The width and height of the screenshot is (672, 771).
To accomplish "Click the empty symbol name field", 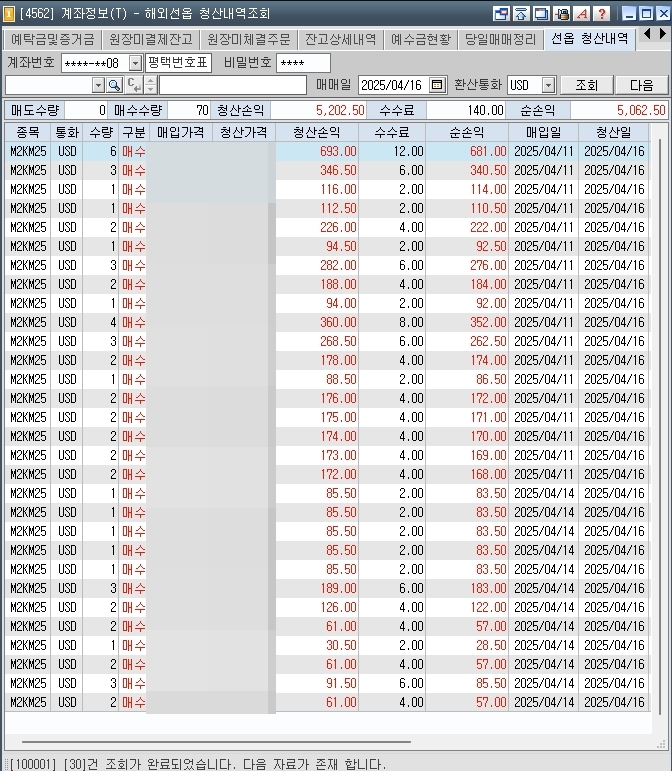I will pyautogui.click(x=233, y=86).
